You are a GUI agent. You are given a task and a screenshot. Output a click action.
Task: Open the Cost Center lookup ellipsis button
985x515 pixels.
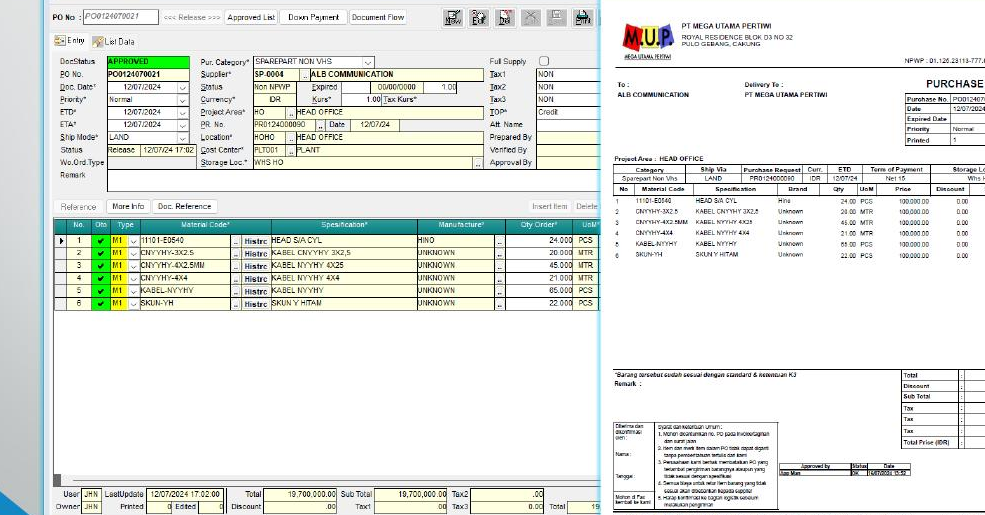pyautogui.click(x=291, y=150)
